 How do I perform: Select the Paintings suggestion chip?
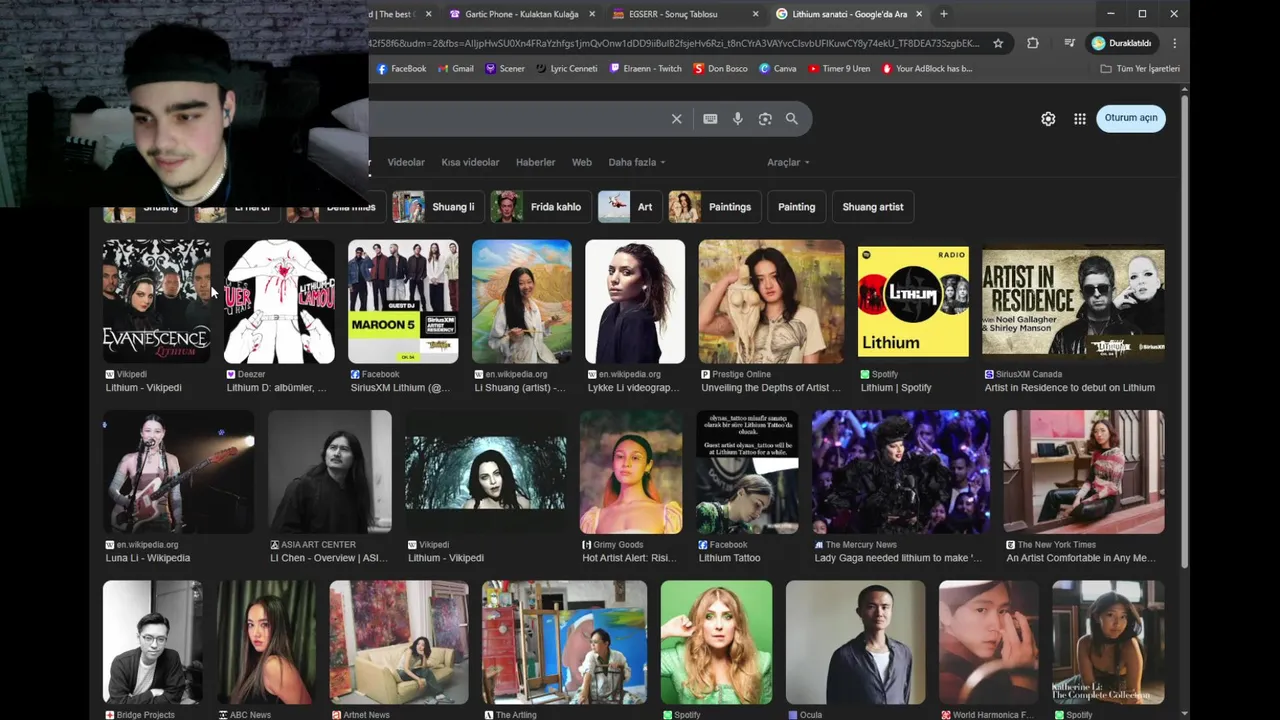[715, 207]
